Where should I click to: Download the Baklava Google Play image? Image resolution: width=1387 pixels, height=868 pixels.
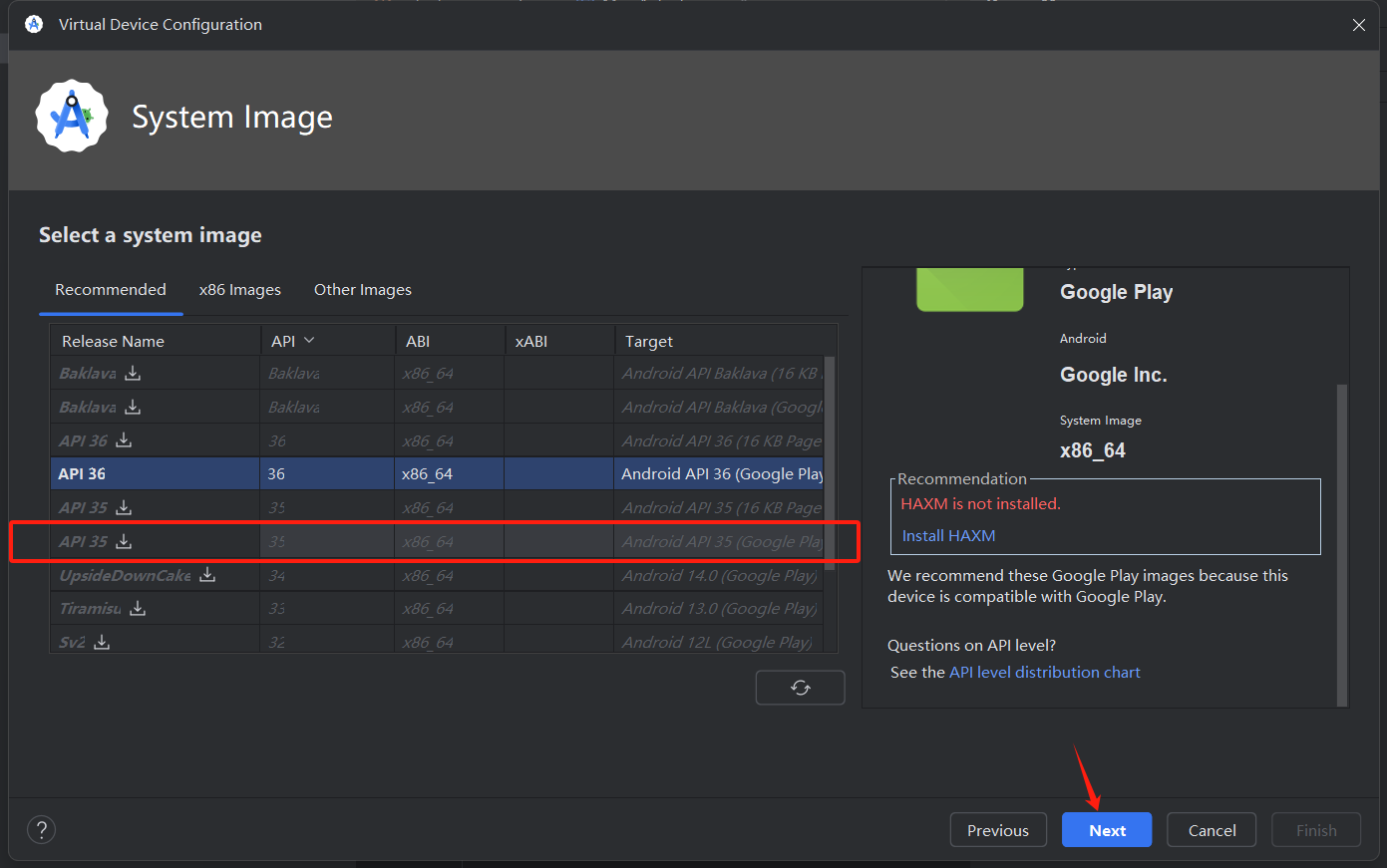[x=133, y=407]
